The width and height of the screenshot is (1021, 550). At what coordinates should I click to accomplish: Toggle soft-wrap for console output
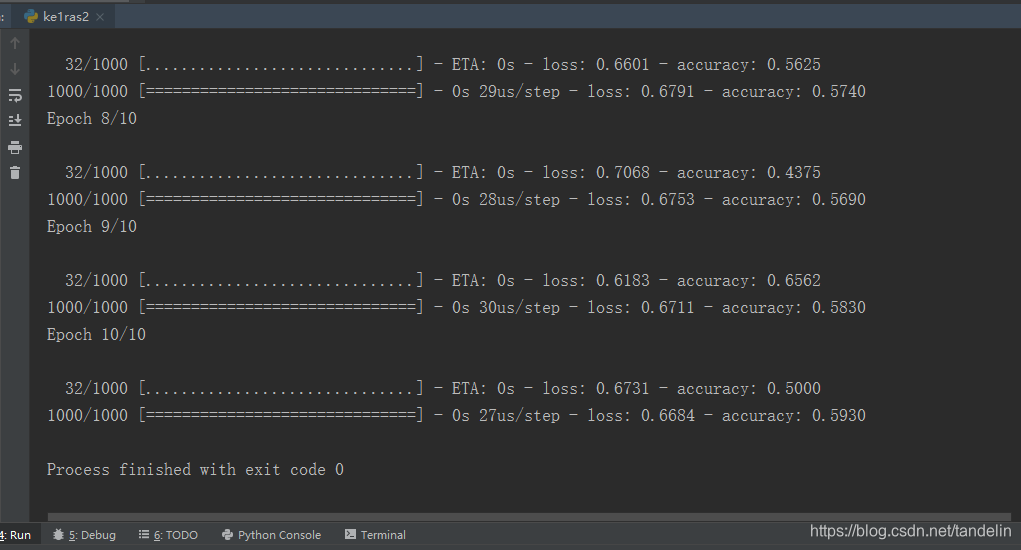coord(15,95)
